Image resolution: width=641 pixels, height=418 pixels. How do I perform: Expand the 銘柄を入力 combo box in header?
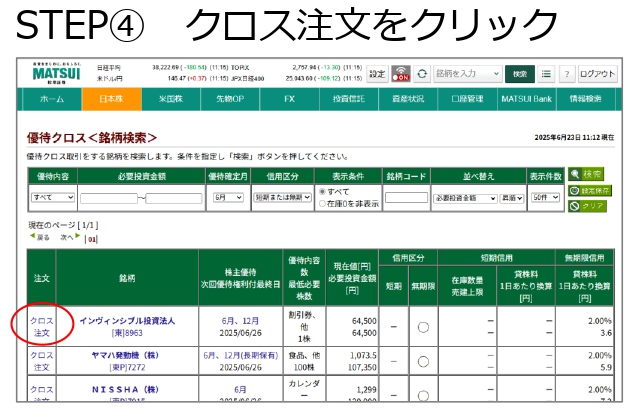point(468,74)
